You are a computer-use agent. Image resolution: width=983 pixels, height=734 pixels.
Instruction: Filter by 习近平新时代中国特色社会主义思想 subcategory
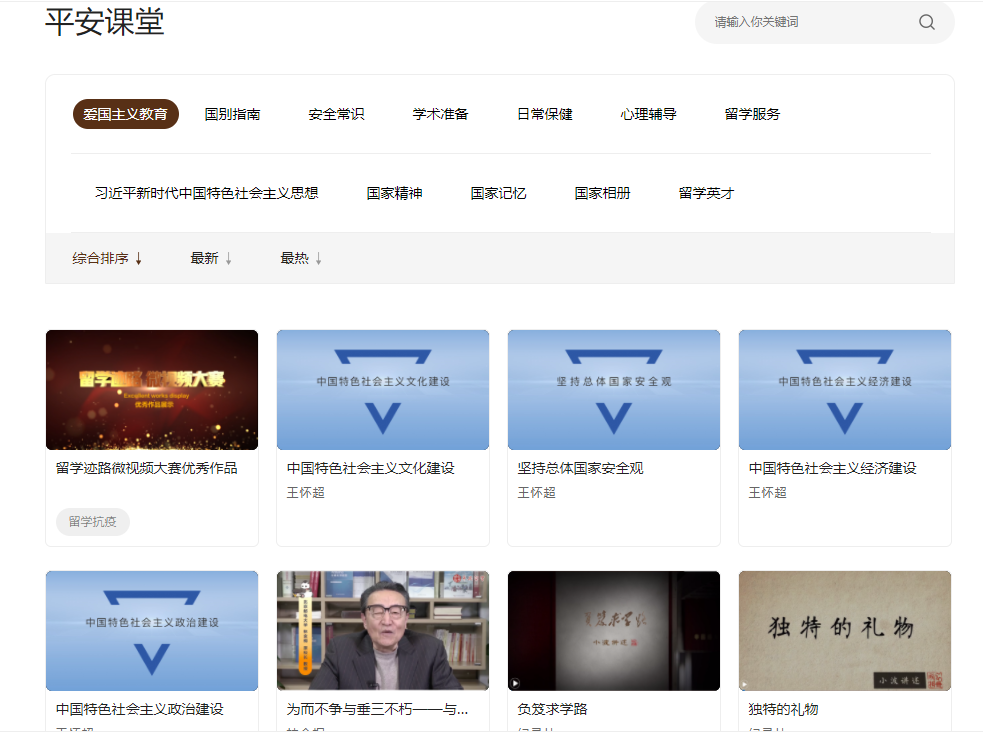pos(206,193)
